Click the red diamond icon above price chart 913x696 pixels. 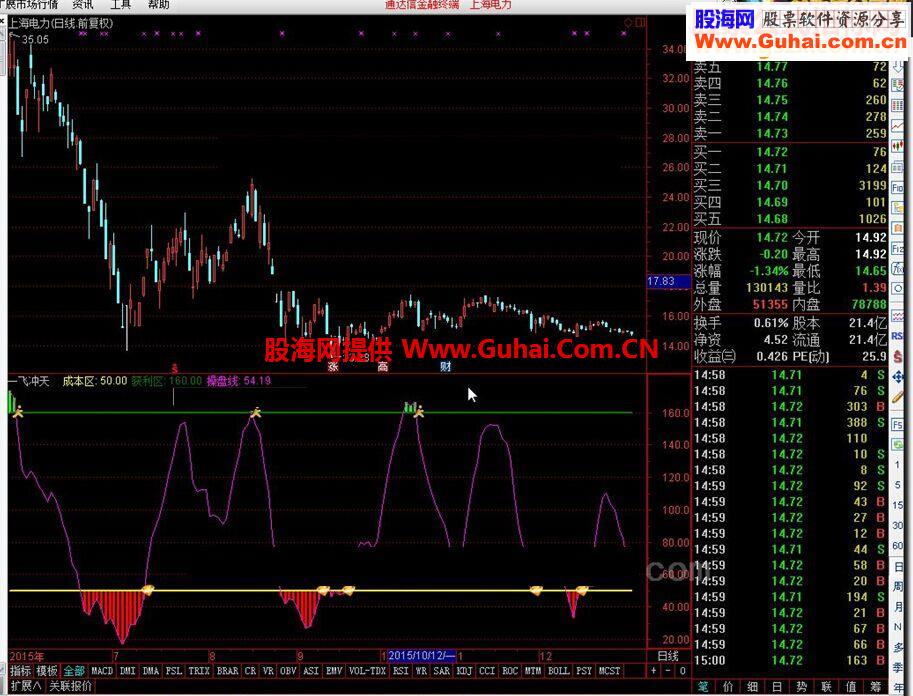(x=628, y=23)
